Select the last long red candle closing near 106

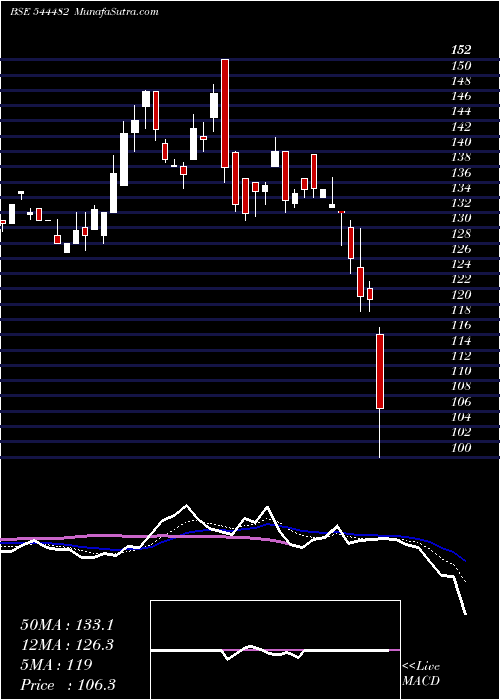coord(380,371)
